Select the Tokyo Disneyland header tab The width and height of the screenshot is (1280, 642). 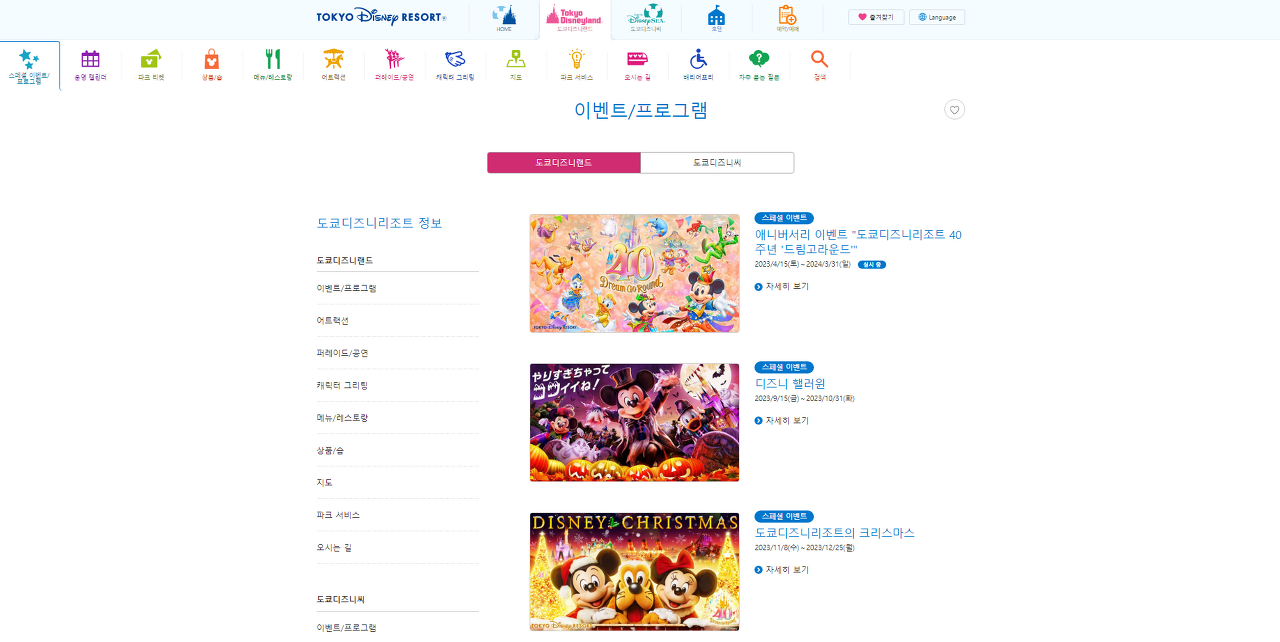(x=573, y=16)
